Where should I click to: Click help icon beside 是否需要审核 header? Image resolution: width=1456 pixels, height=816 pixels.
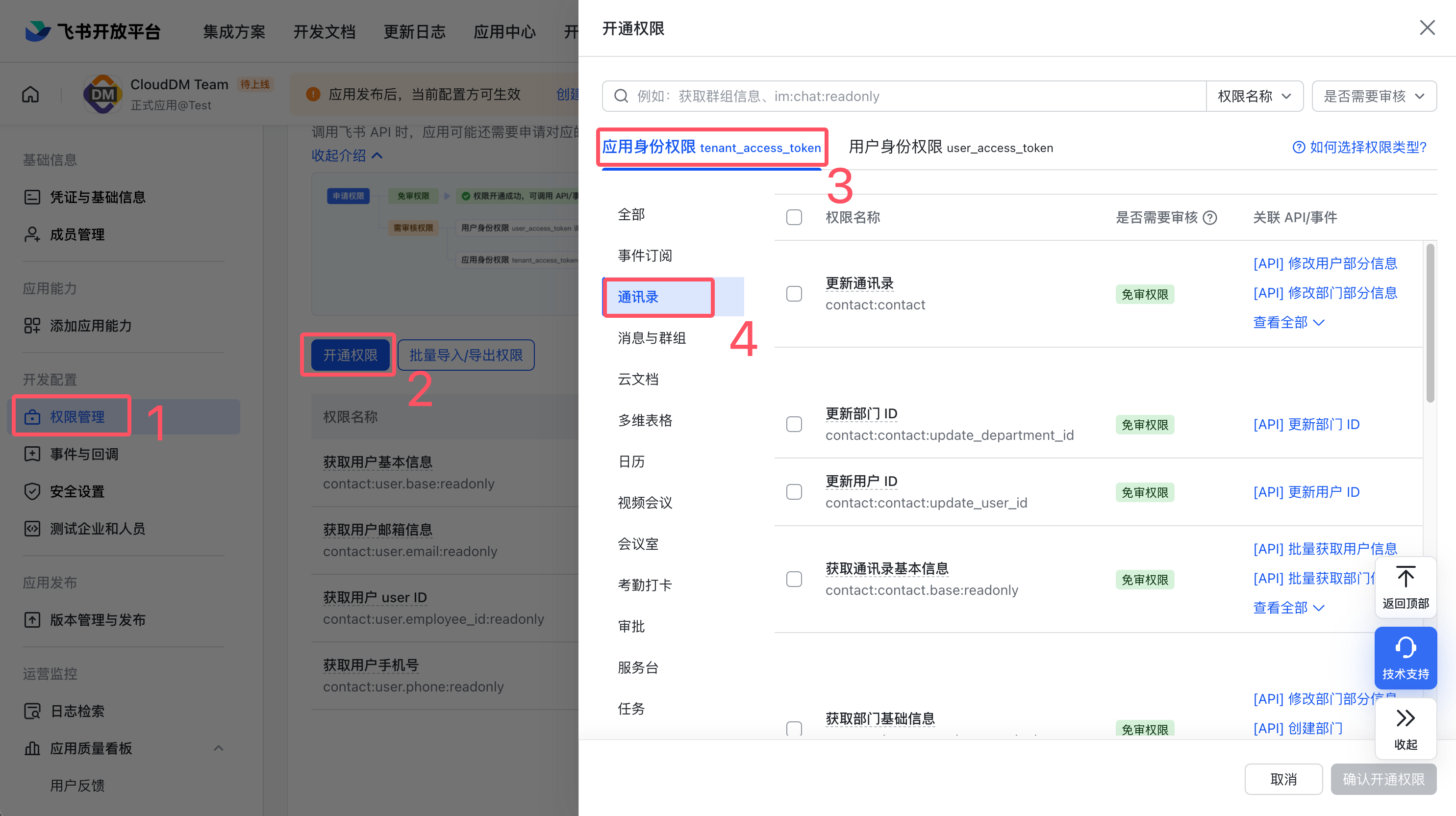(x=1209, y=218)
